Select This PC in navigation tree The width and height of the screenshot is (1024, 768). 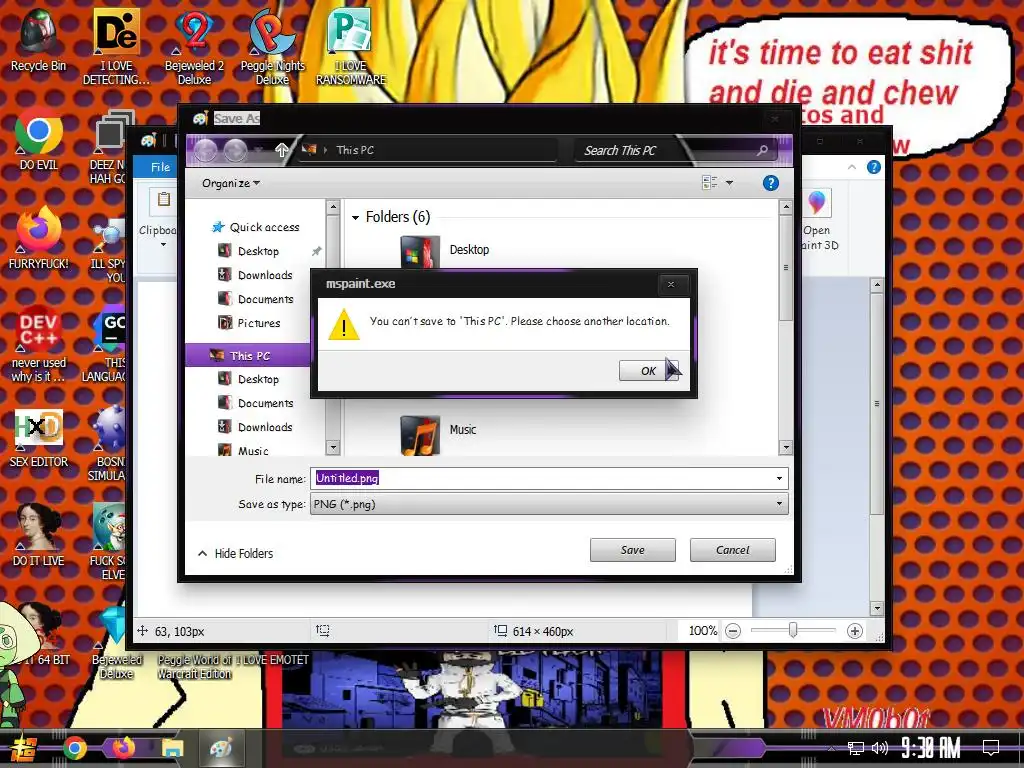248,356
